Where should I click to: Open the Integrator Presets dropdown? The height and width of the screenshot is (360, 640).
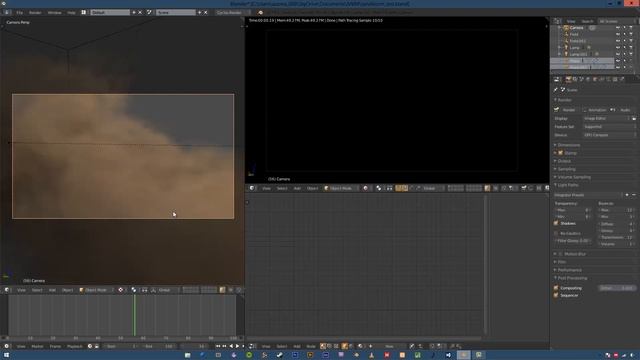[x=588, y=195]
